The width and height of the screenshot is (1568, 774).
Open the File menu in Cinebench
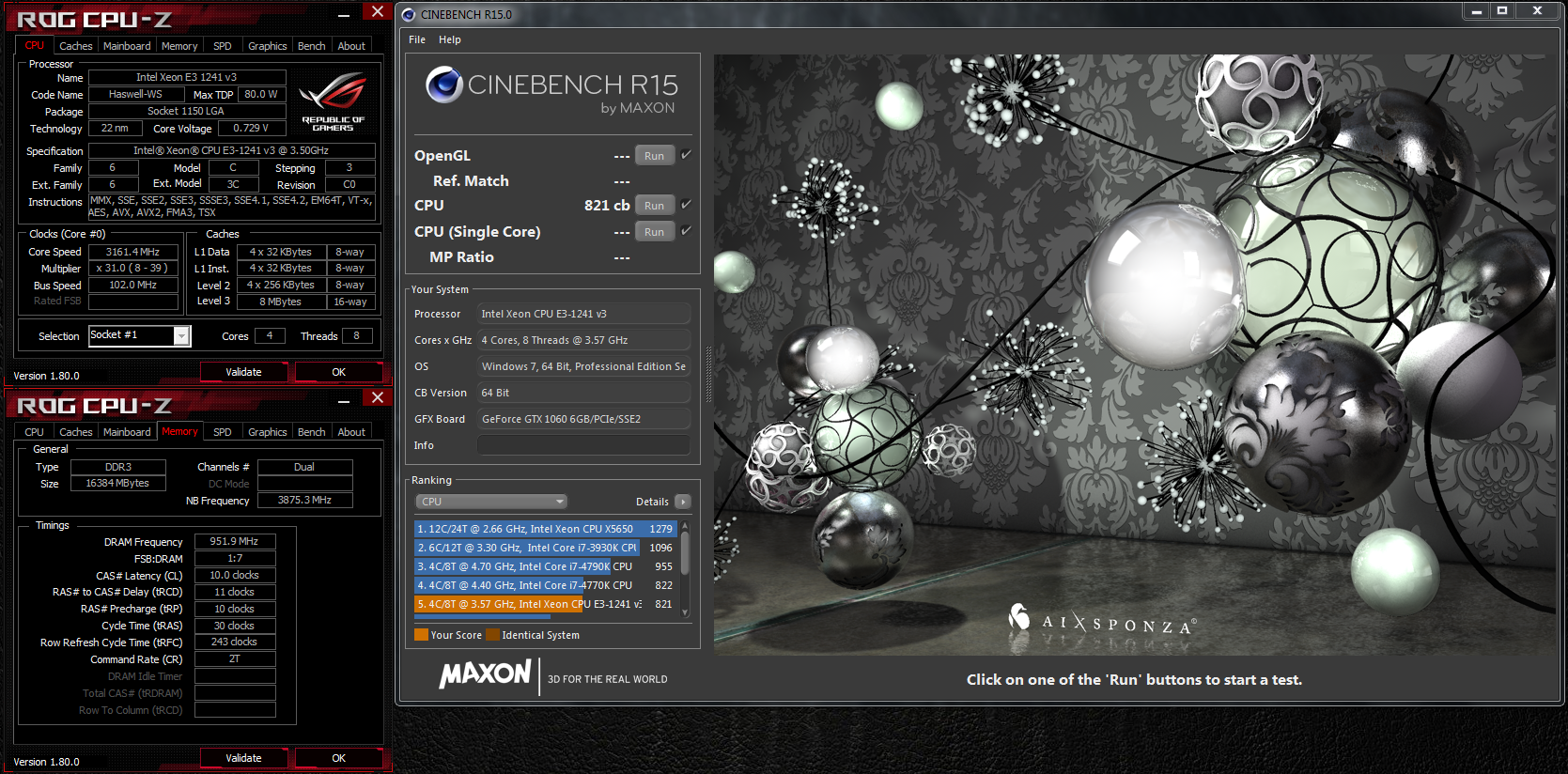(x=417, y=39)
